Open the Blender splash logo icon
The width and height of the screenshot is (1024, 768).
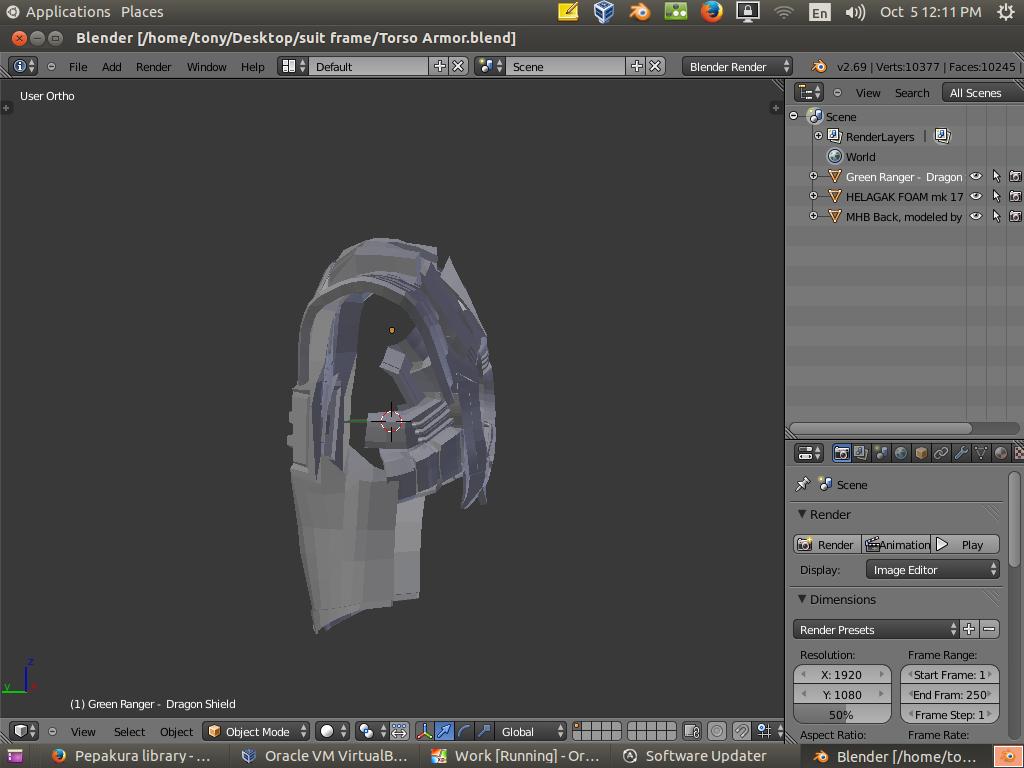818,66
